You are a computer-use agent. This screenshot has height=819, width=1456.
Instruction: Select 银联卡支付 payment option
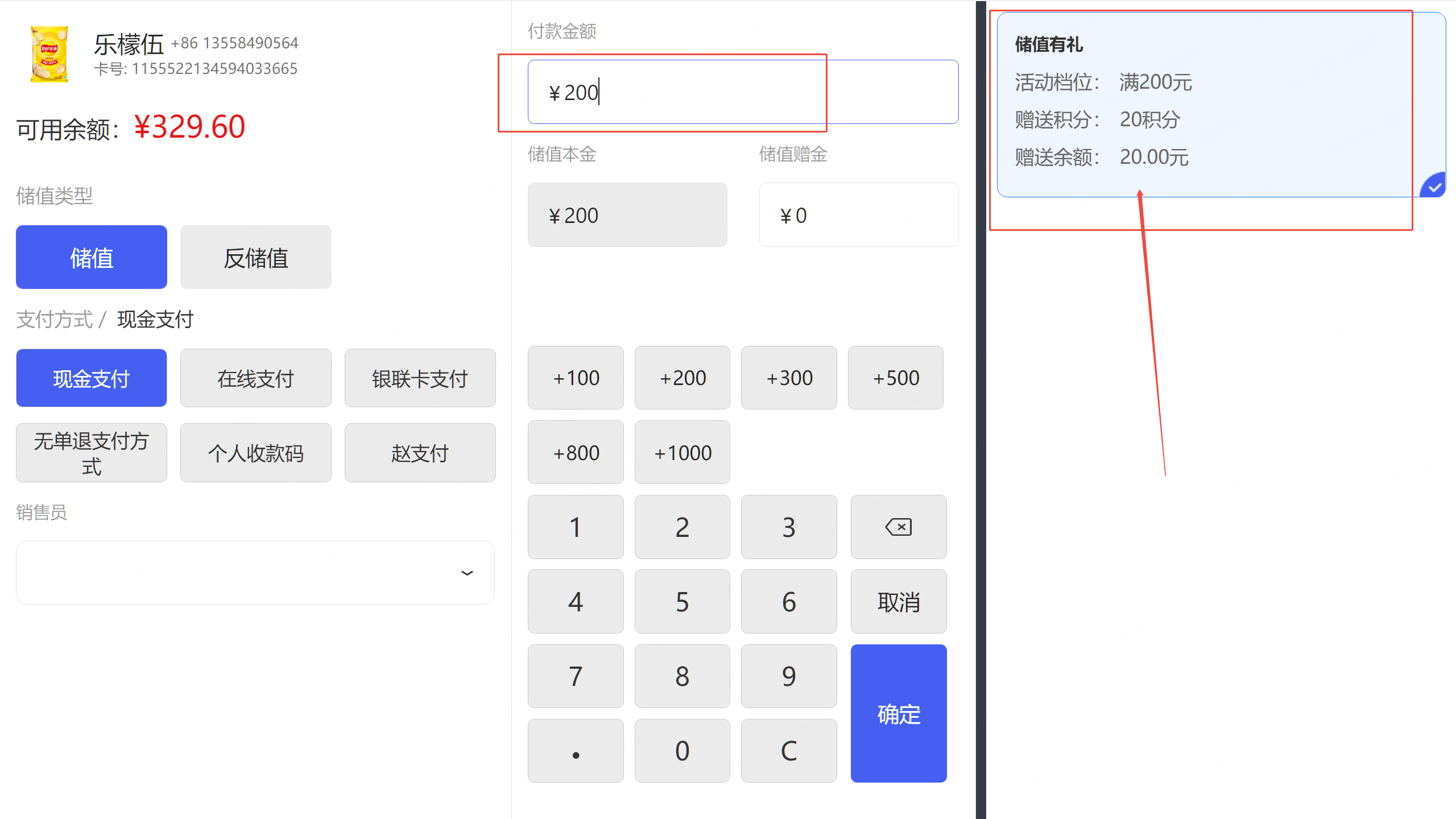tap(420, 378)
